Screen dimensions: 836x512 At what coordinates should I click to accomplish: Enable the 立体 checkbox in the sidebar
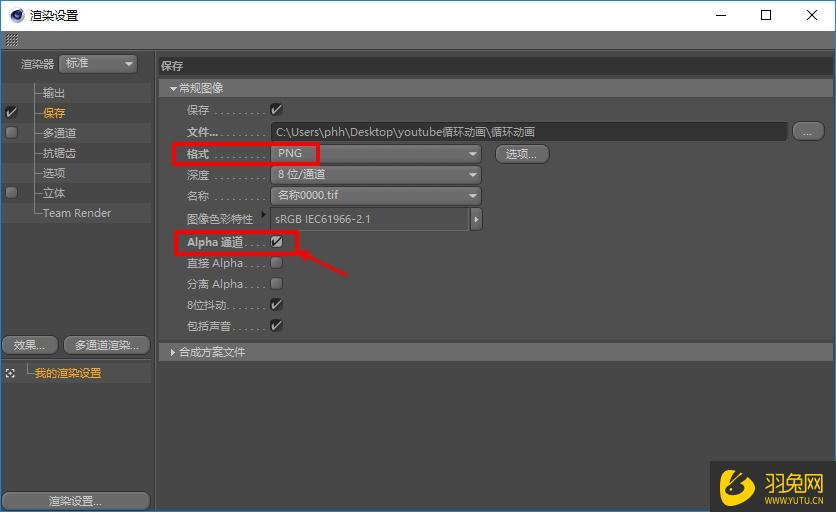click(x=11, y=193)
